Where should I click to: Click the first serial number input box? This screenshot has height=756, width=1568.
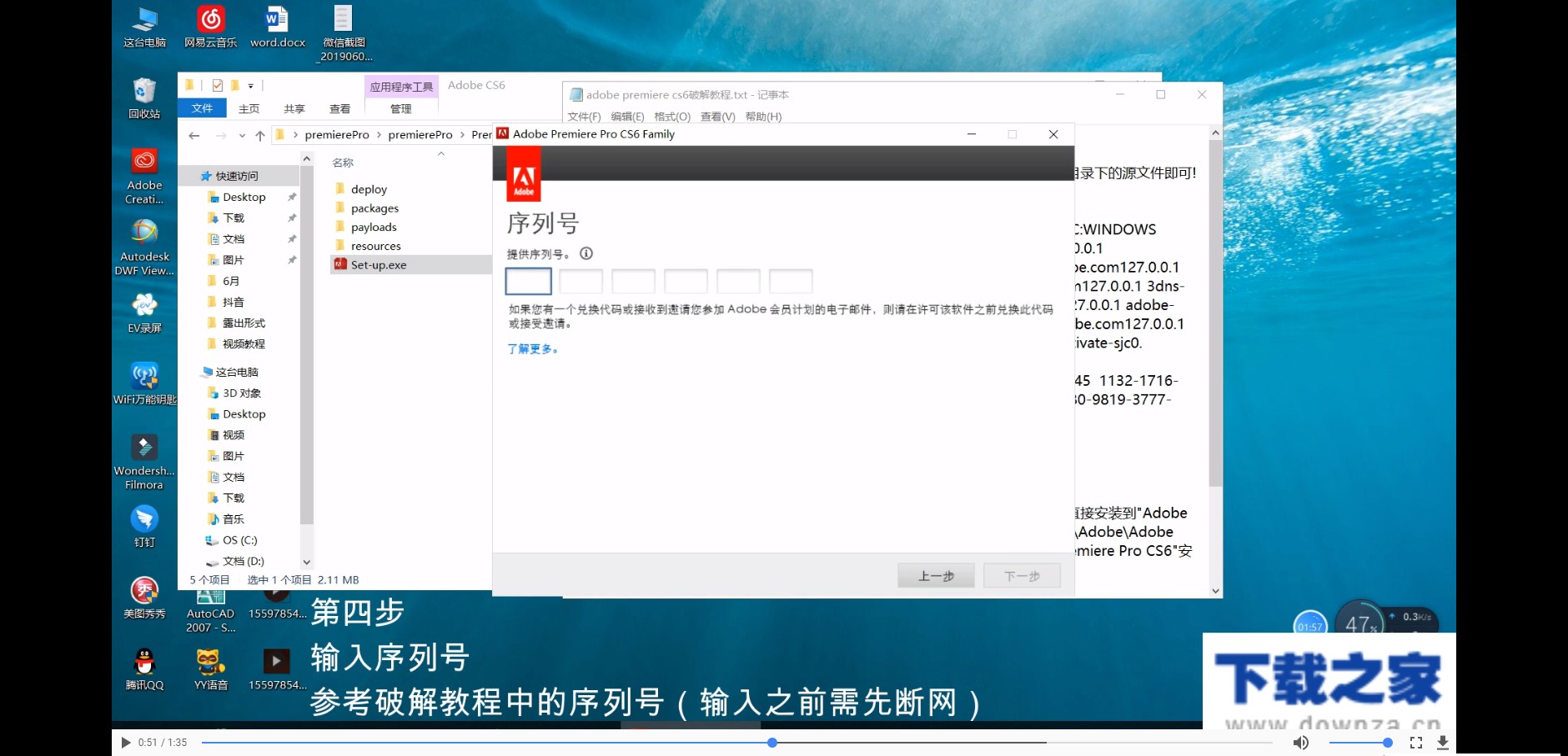click(x=528, y=281)
